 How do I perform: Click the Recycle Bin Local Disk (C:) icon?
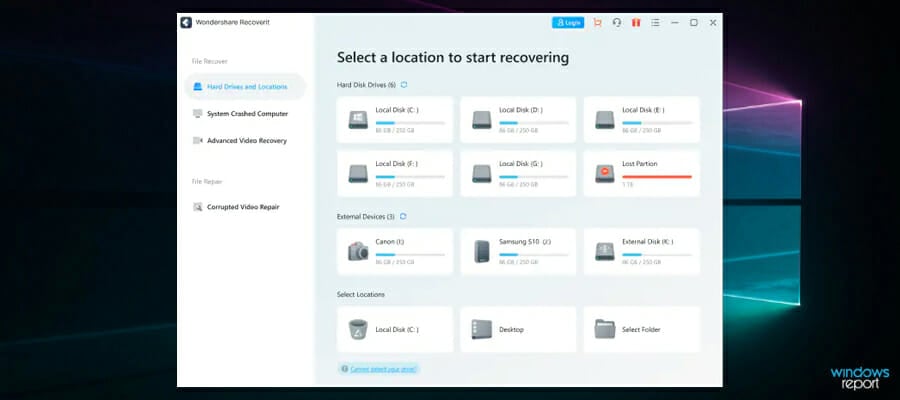[358, 329]
